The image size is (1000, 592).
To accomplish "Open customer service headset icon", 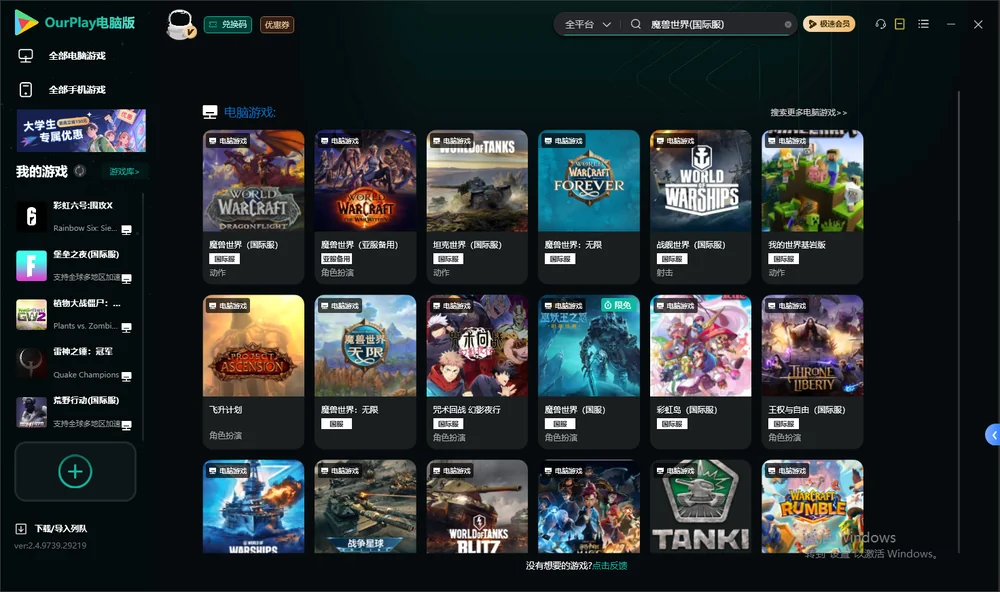I will pyautogui.click(x=880, y=24).
